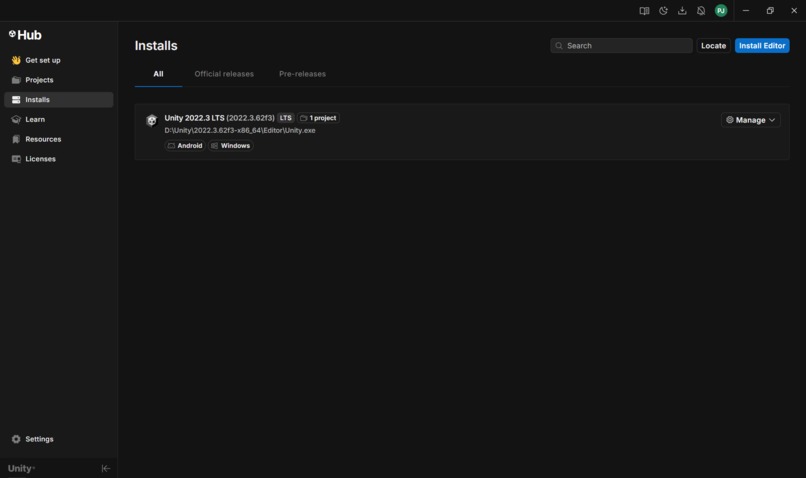Click the Unity editor cube icon
This screenshot has height=478, width=806.
click(151, 120)
